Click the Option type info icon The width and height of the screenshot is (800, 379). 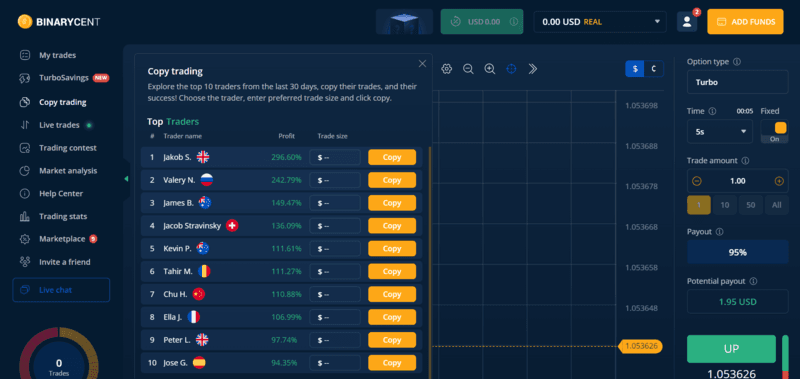pyautogui.click(x=737, y=62)
